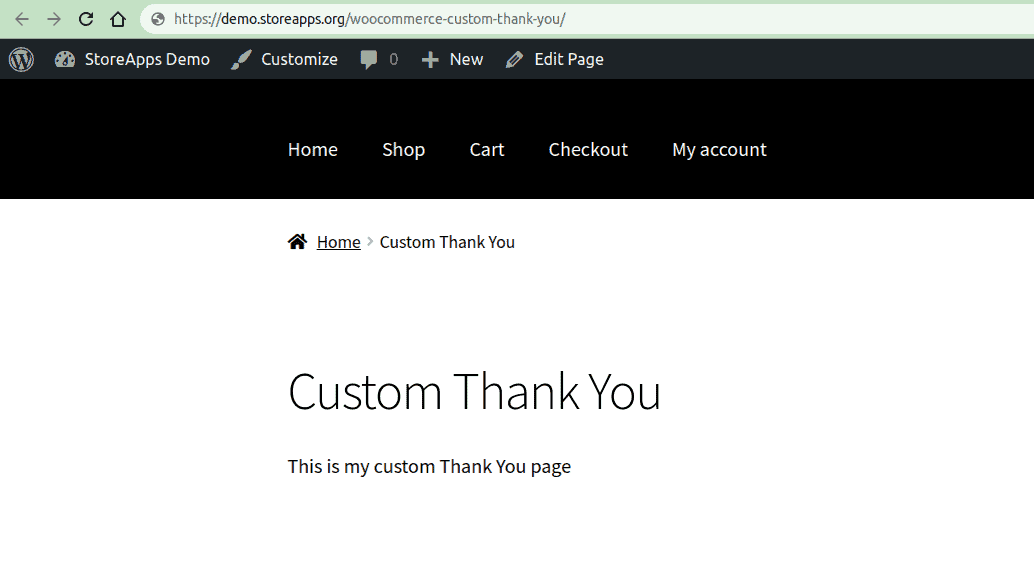Screen dimensions: 1034x577
Task: Click the browser back arrow
Action: tap(22, 19)
